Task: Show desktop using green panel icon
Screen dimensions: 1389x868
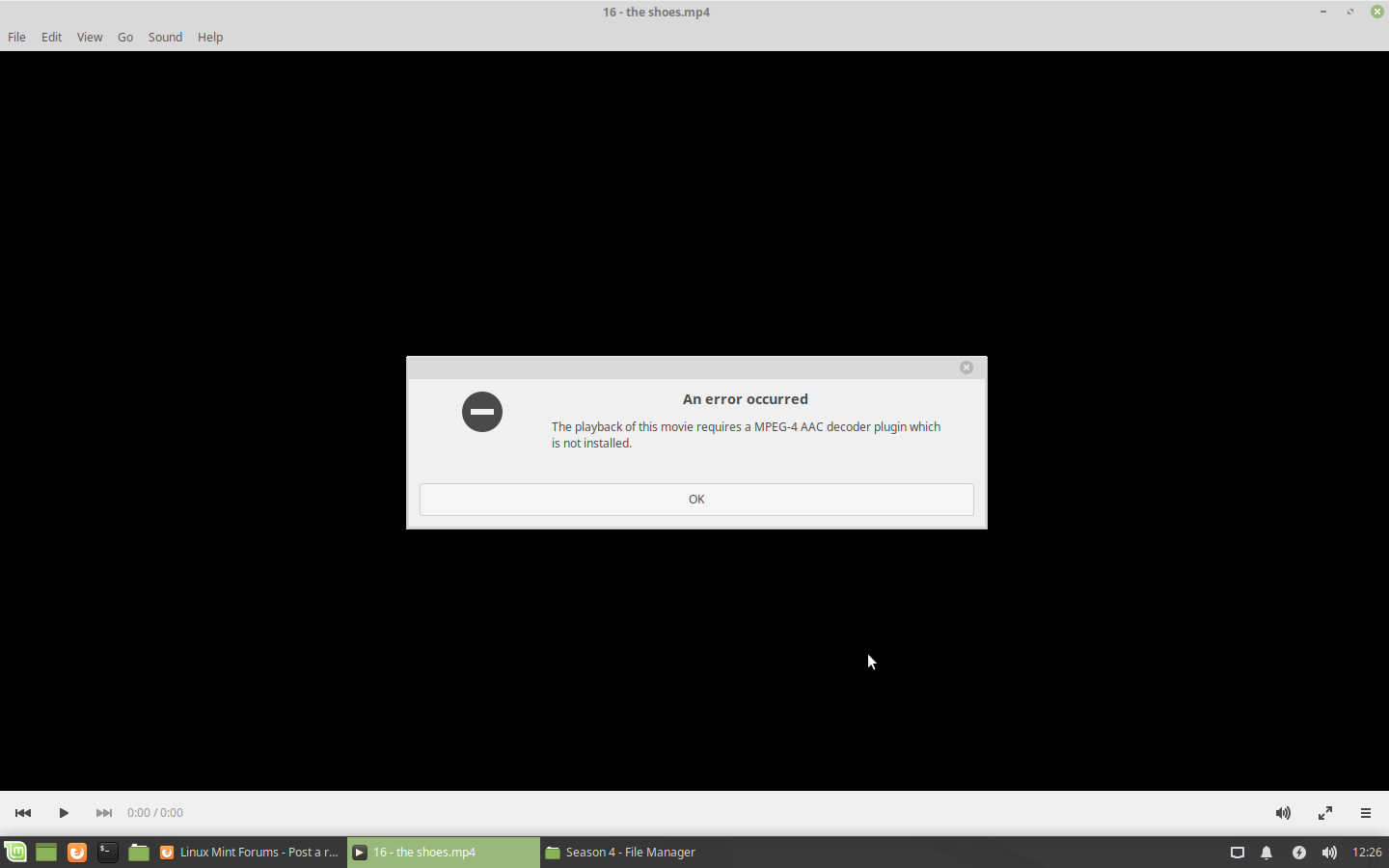Action: (x=46, y=853)
